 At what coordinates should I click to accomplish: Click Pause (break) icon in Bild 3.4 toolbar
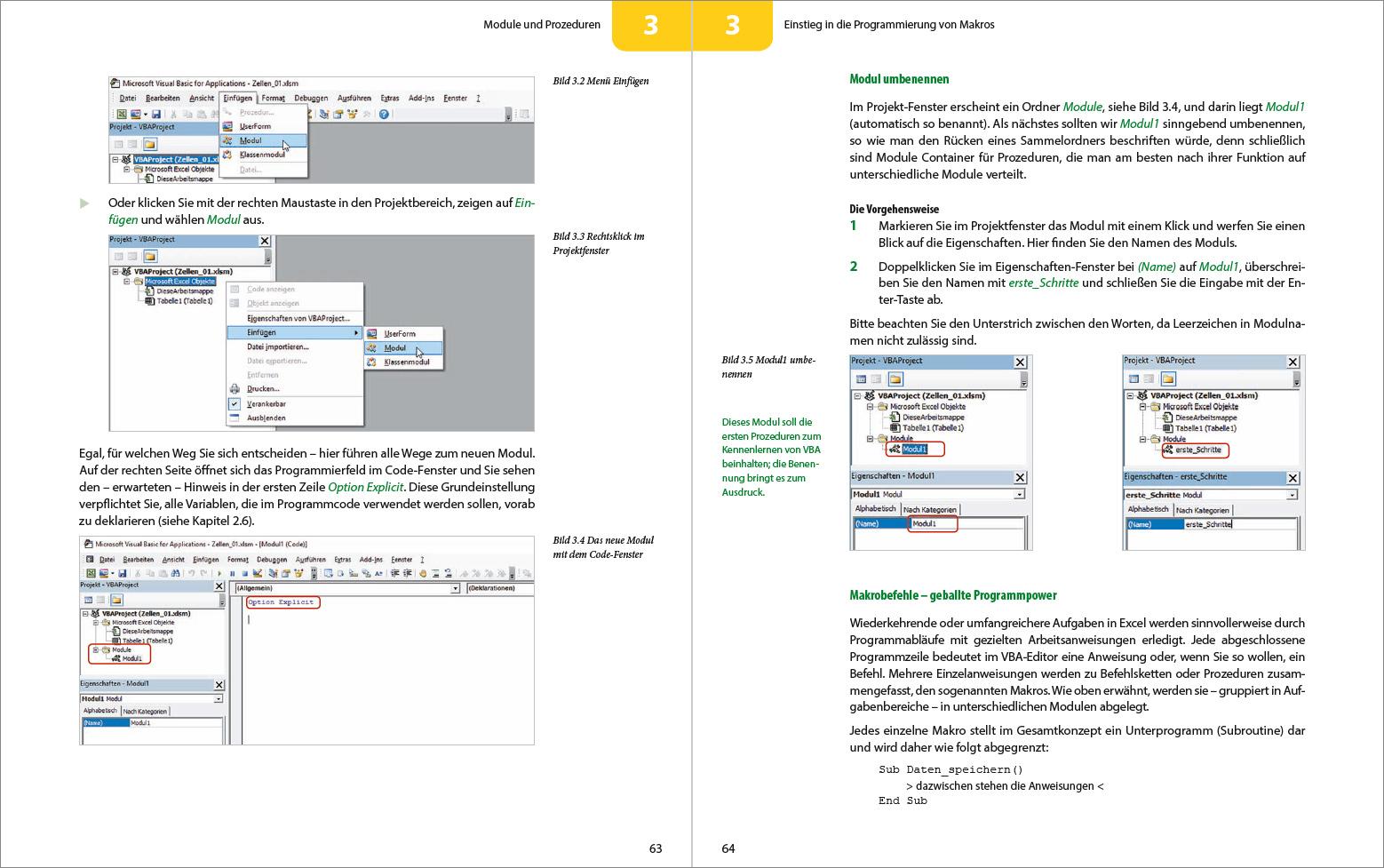pyautogui.click(x=233, y=573)
